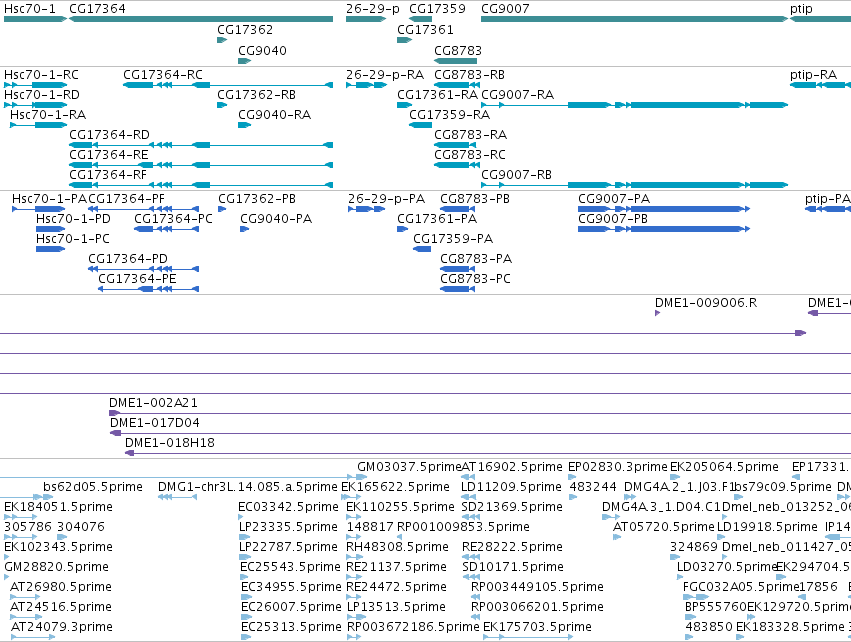Click the ptip gene label
The image size is (851, 642).
(x=801, y=9)
